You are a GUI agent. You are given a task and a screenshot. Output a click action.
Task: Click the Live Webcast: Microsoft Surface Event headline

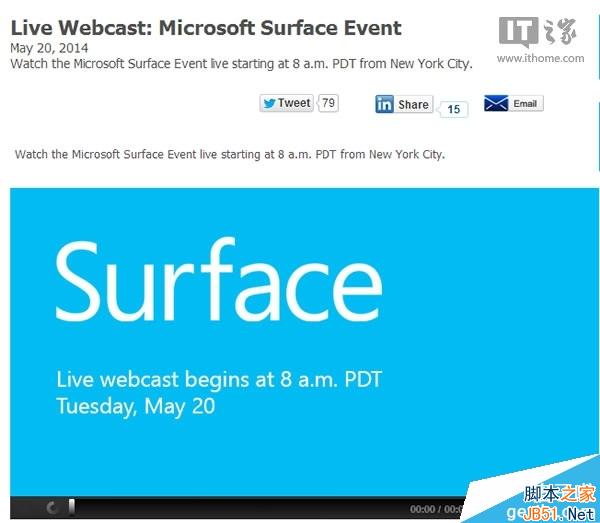(x=206, y=28)
